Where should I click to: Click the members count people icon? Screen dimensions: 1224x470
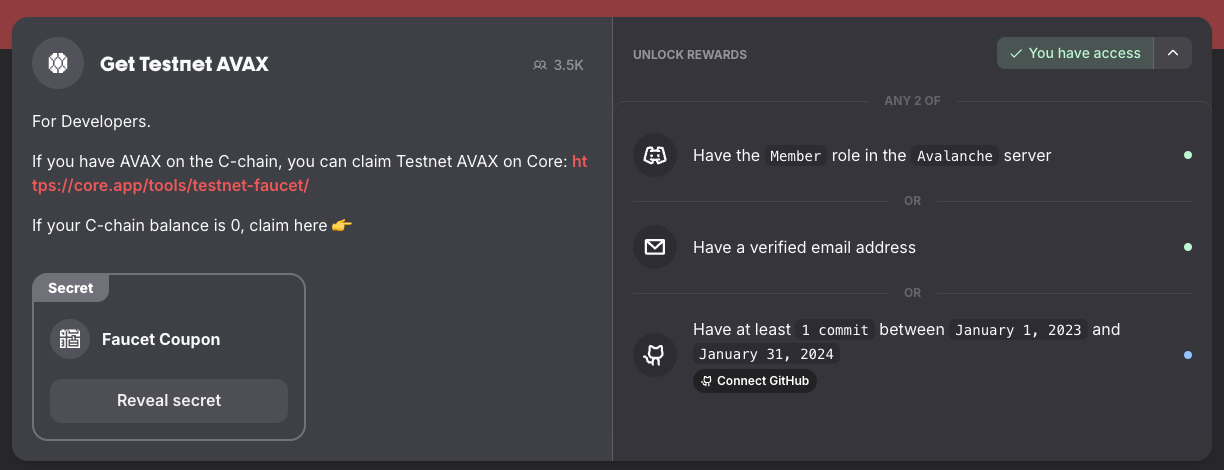click(x=540, y=65)
